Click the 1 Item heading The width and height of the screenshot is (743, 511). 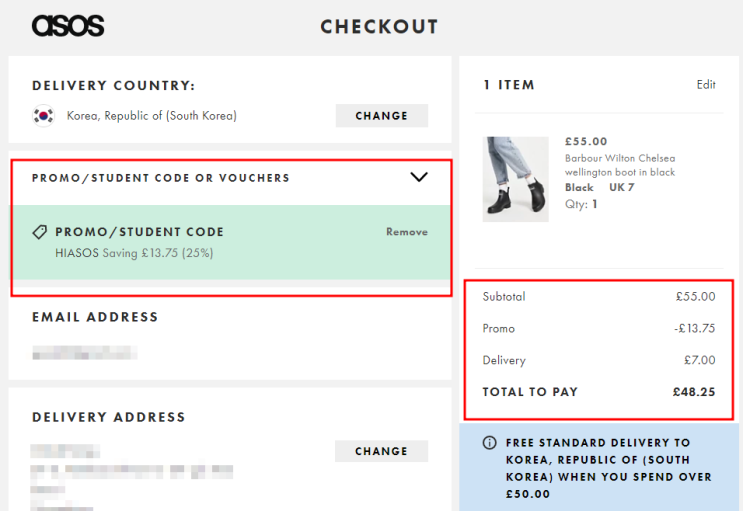click(x=509, y=85)
